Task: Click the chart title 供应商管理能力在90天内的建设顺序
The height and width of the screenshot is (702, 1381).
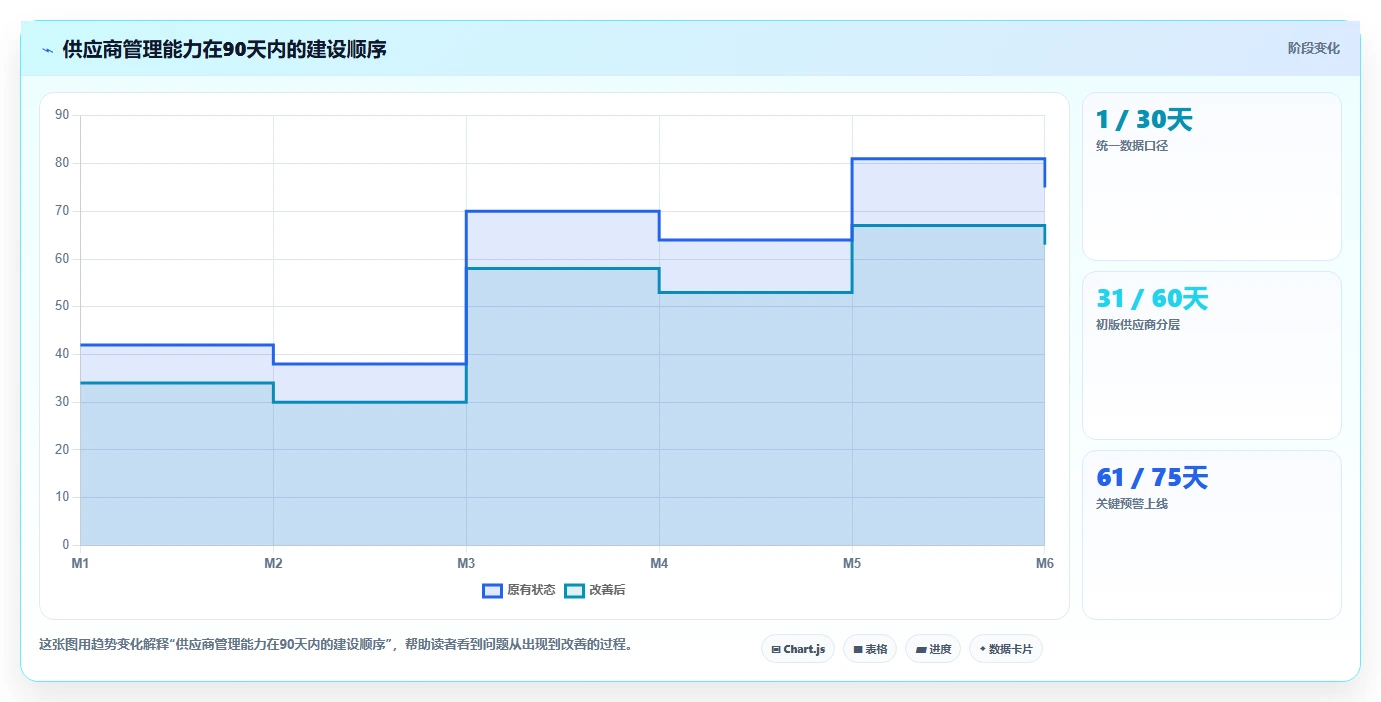Action: [x=224, y=49]
